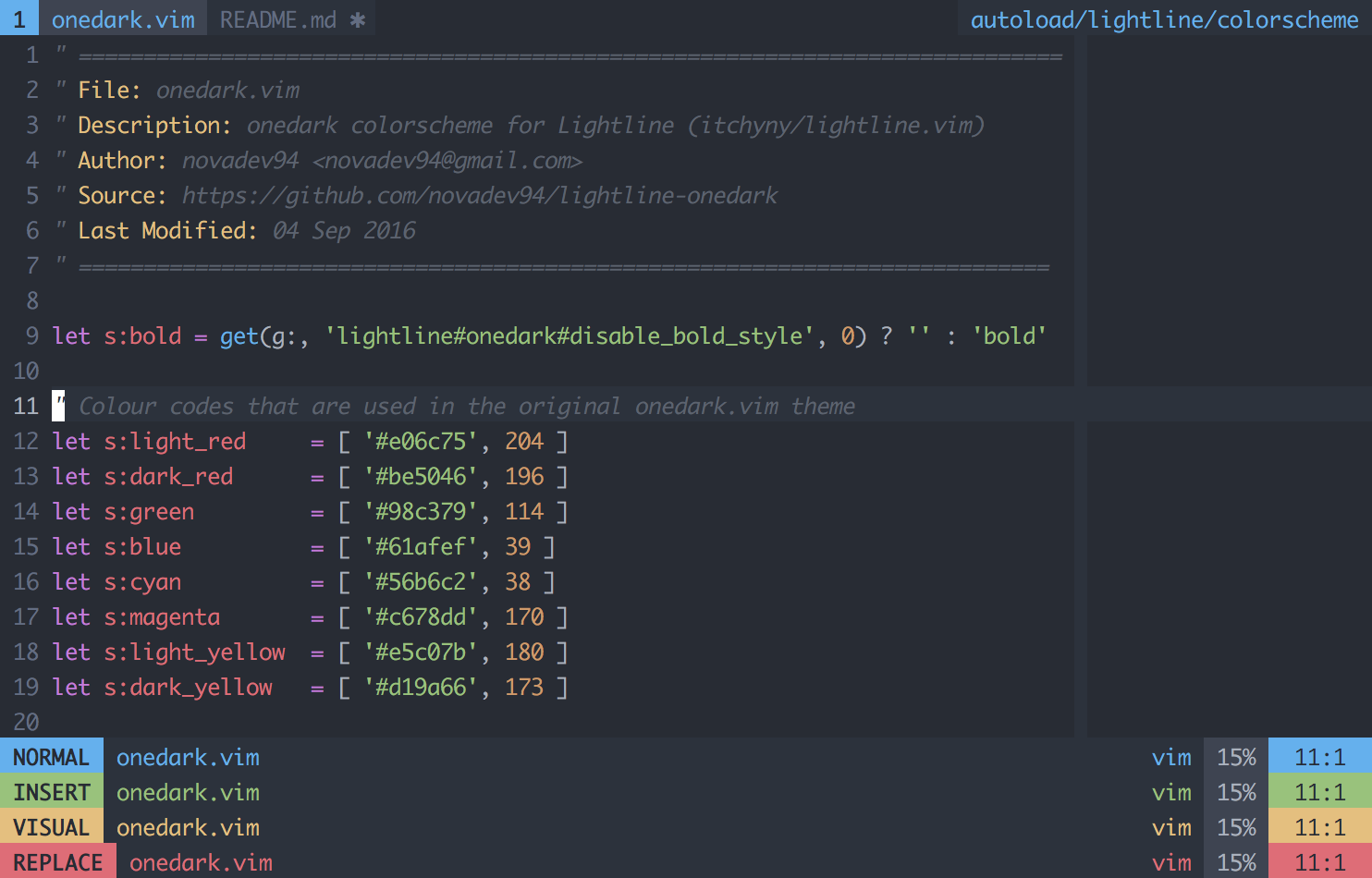Switch to the README.md tab
This screenshot has width=1372, height=878.
[x=292, y=19]
